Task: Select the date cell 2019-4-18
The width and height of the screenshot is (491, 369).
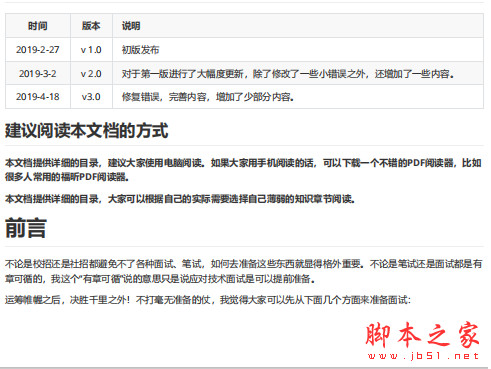Action: (x=38, y=97)
